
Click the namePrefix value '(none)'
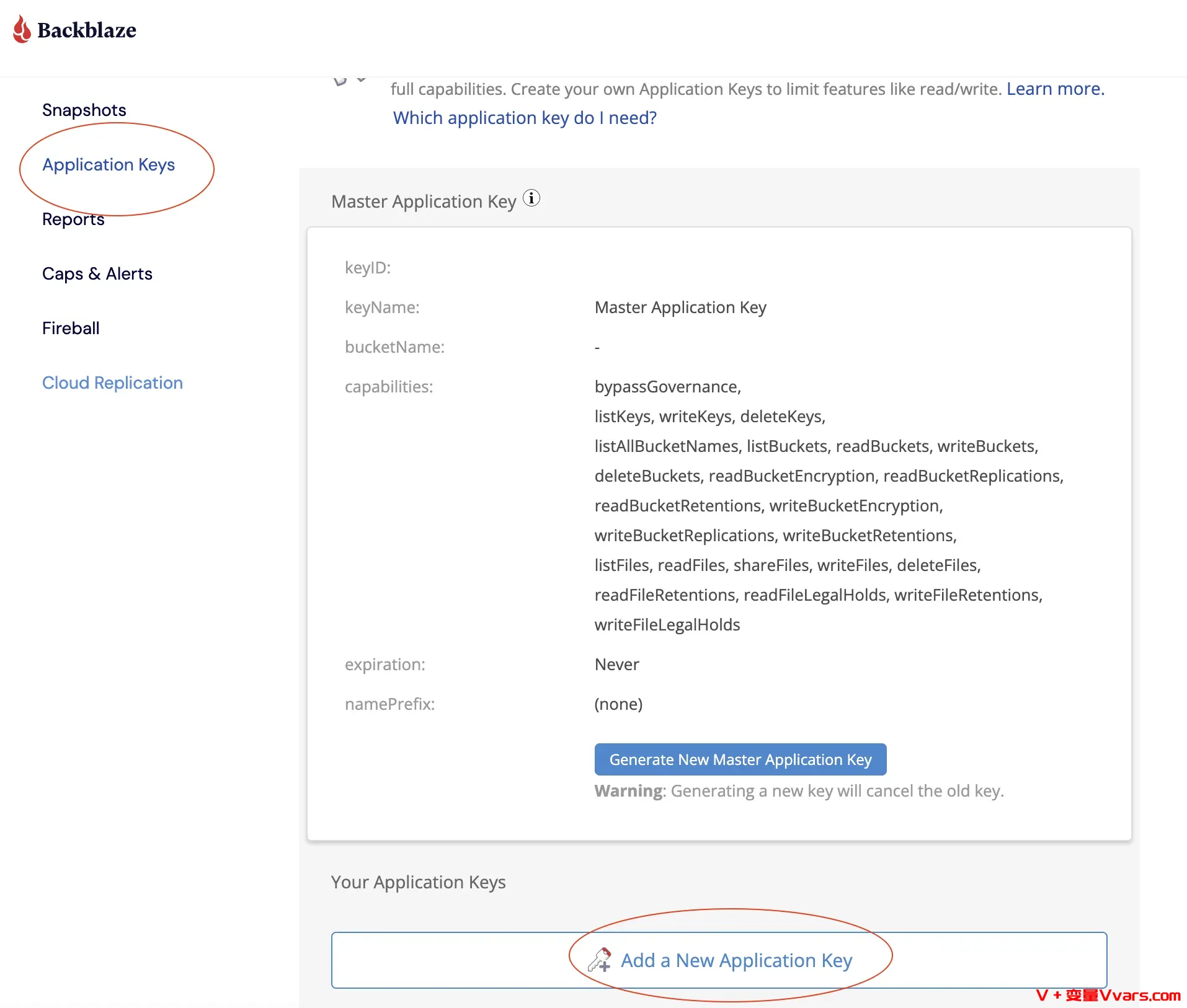click(618, 704)
